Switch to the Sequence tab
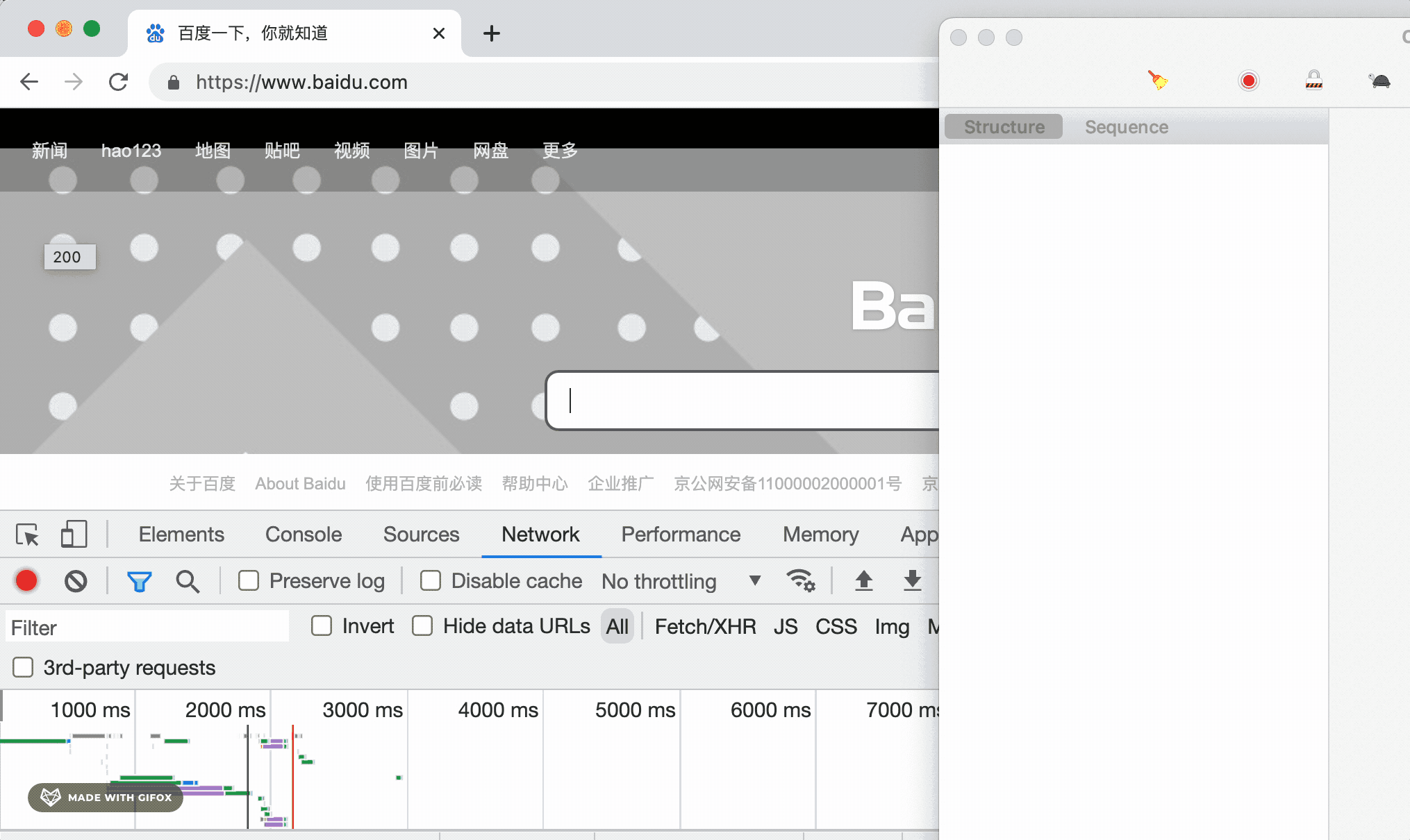Screen dimensions: 1410x840 (x=1126, y=127)
